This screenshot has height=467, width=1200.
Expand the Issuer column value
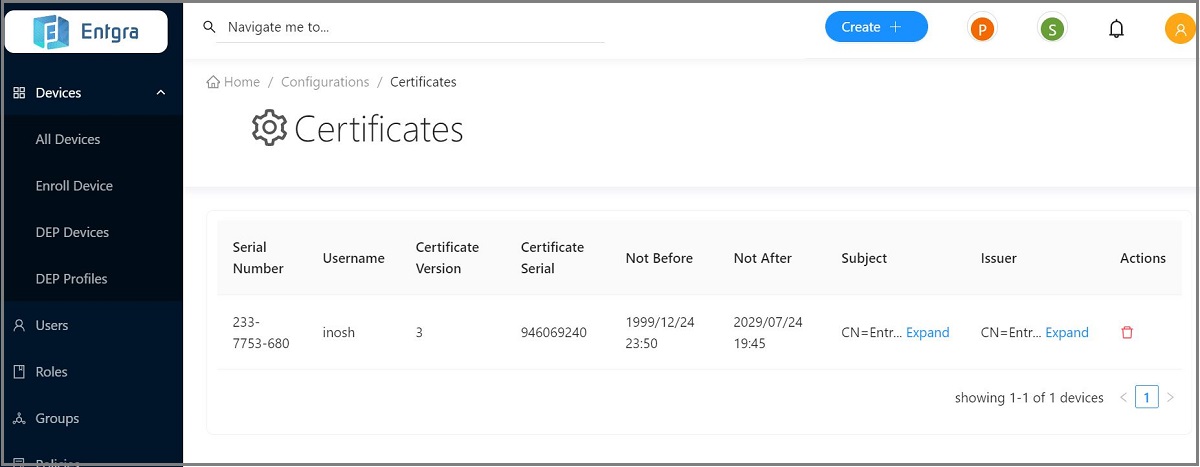click(1066, 333)
